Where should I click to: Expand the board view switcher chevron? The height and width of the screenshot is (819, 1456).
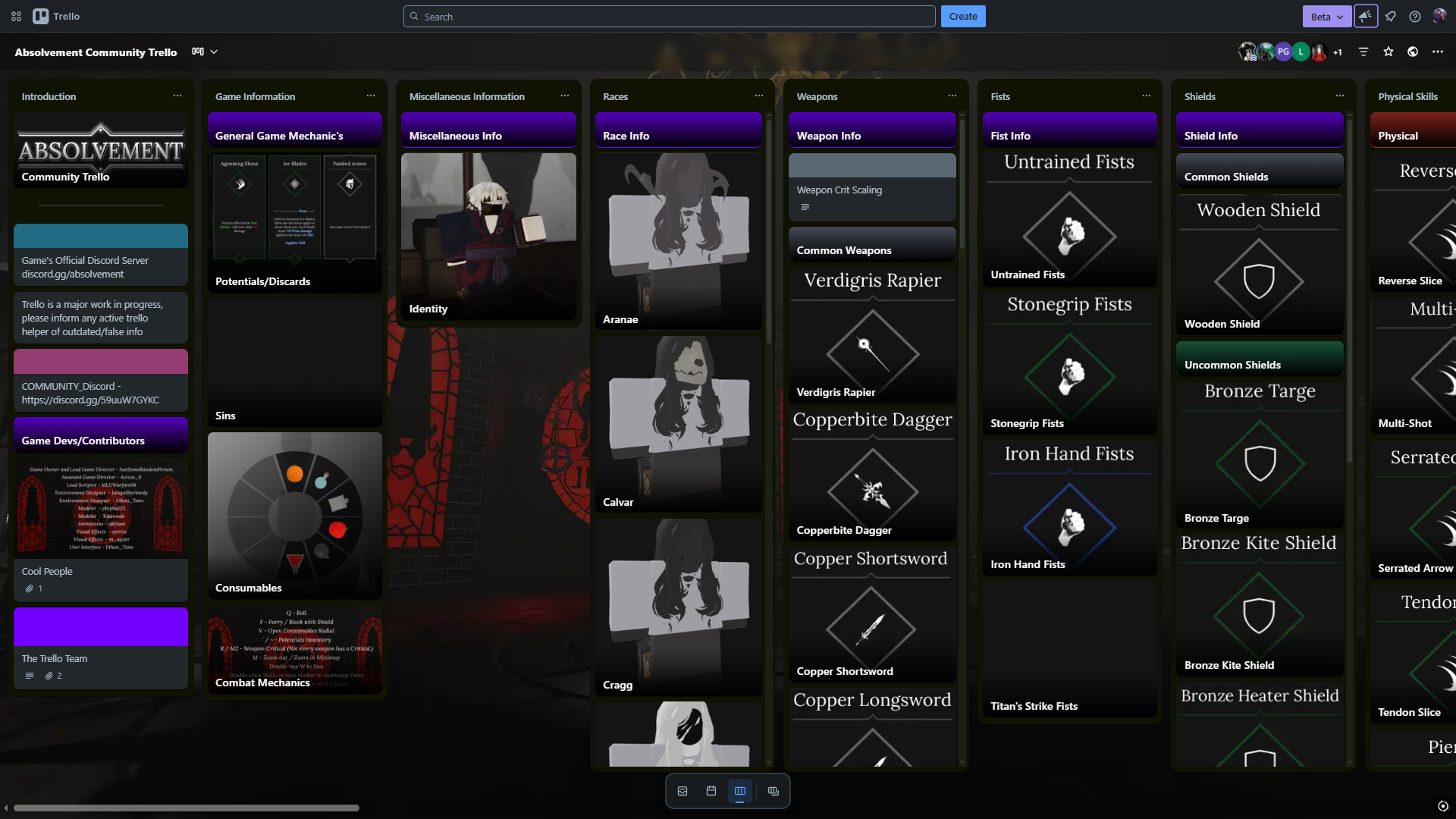(x=214, y=52)
